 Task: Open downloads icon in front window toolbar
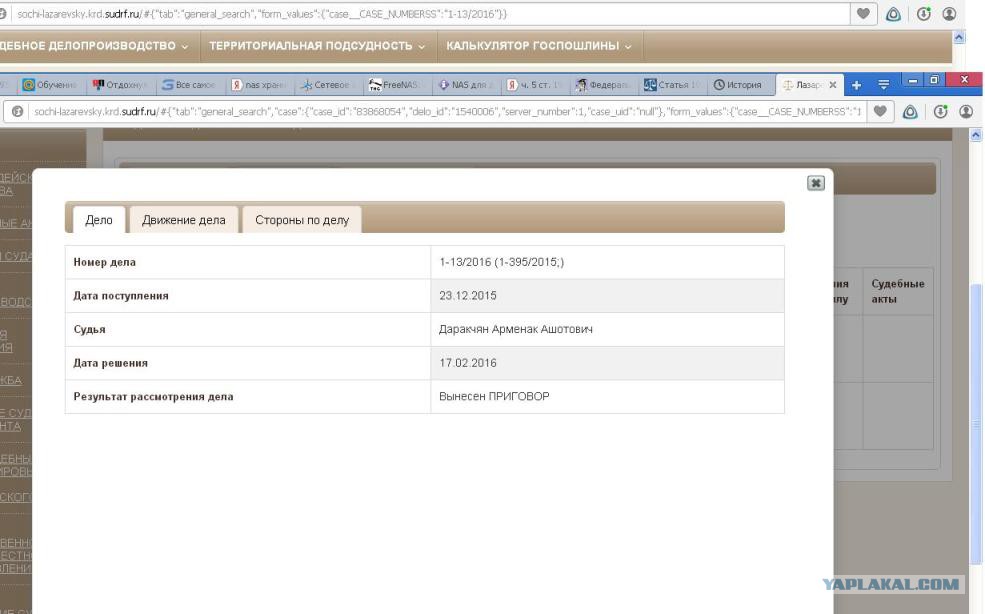[940, 112]
